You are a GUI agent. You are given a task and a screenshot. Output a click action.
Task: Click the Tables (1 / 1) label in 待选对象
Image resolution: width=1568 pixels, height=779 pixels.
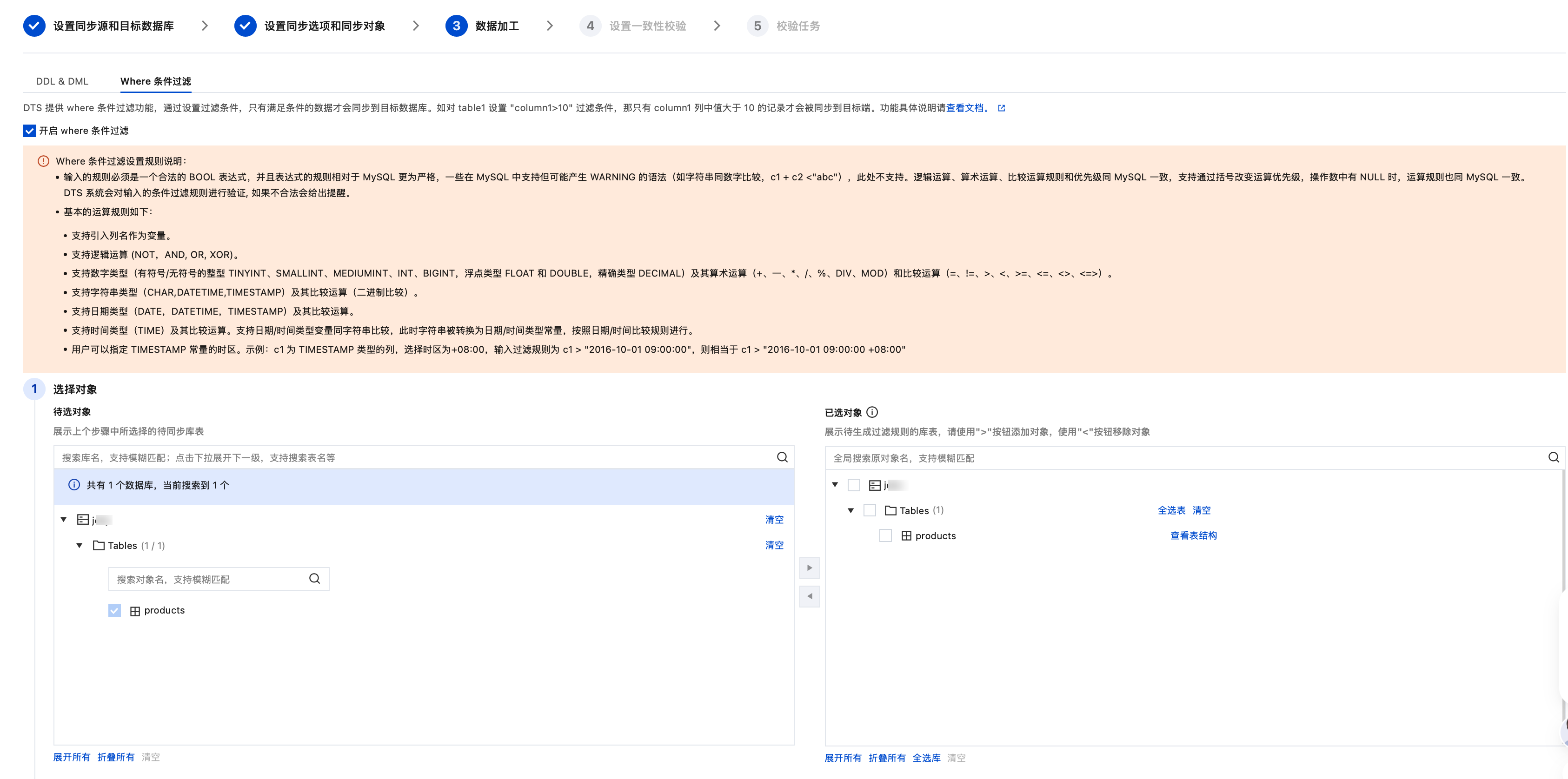point(136,546)
